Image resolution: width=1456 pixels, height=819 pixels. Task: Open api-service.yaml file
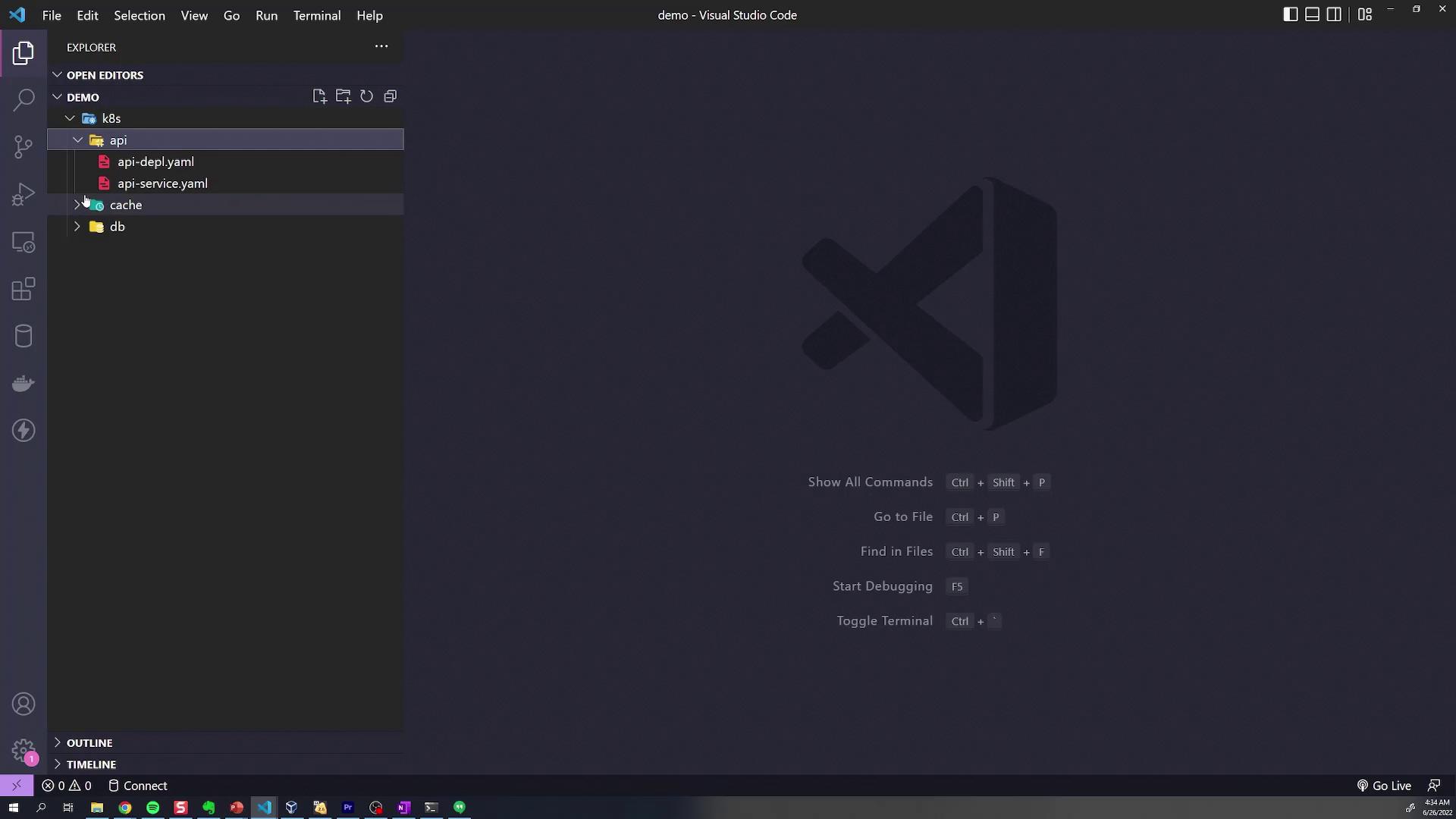pos(162,184)
